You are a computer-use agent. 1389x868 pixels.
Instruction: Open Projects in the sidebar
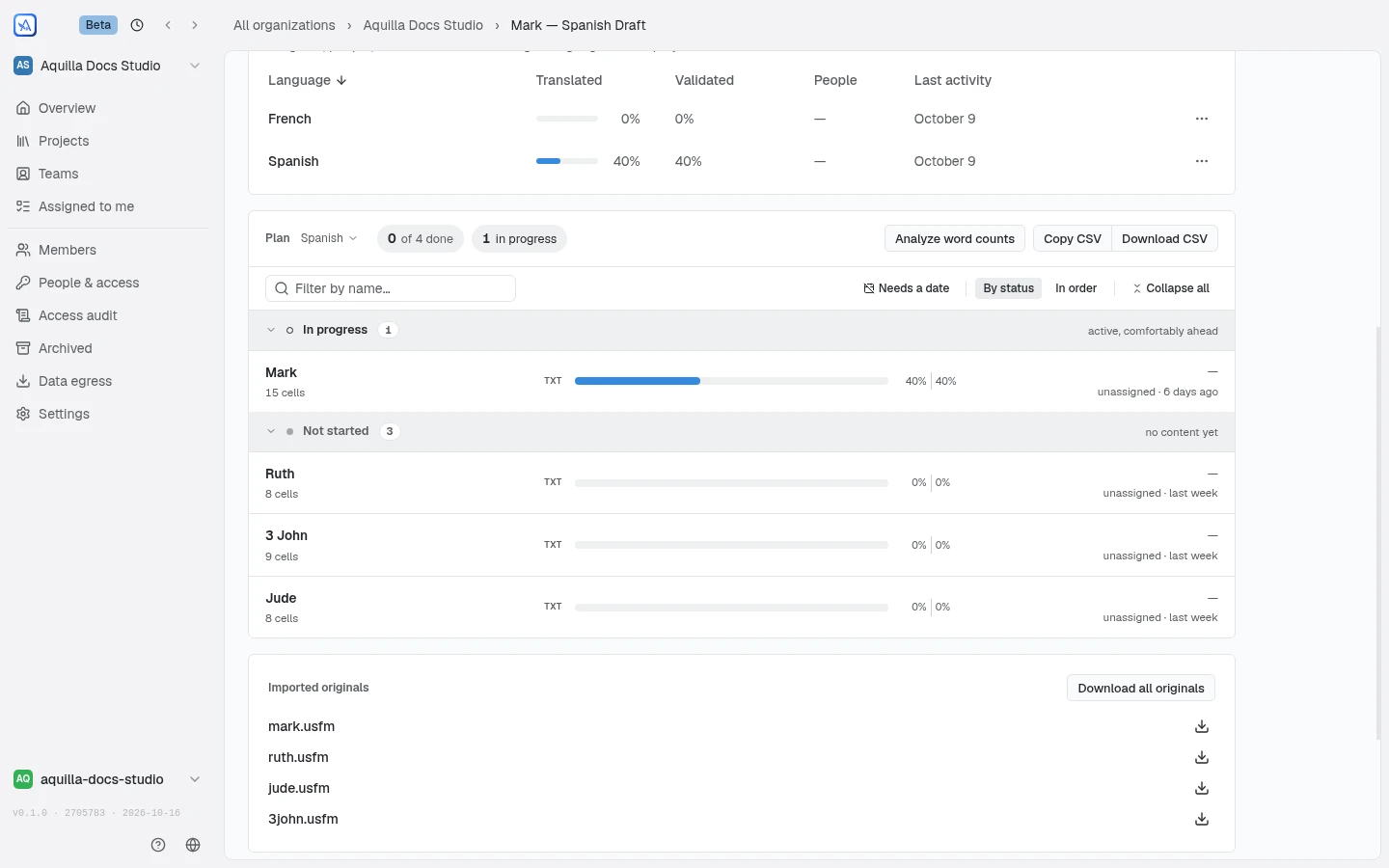(x=108, y=141)
